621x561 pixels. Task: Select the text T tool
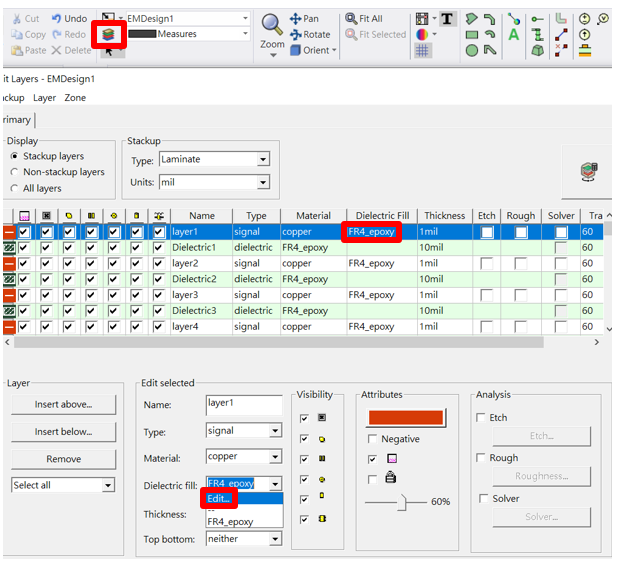(x=448, y=19)
